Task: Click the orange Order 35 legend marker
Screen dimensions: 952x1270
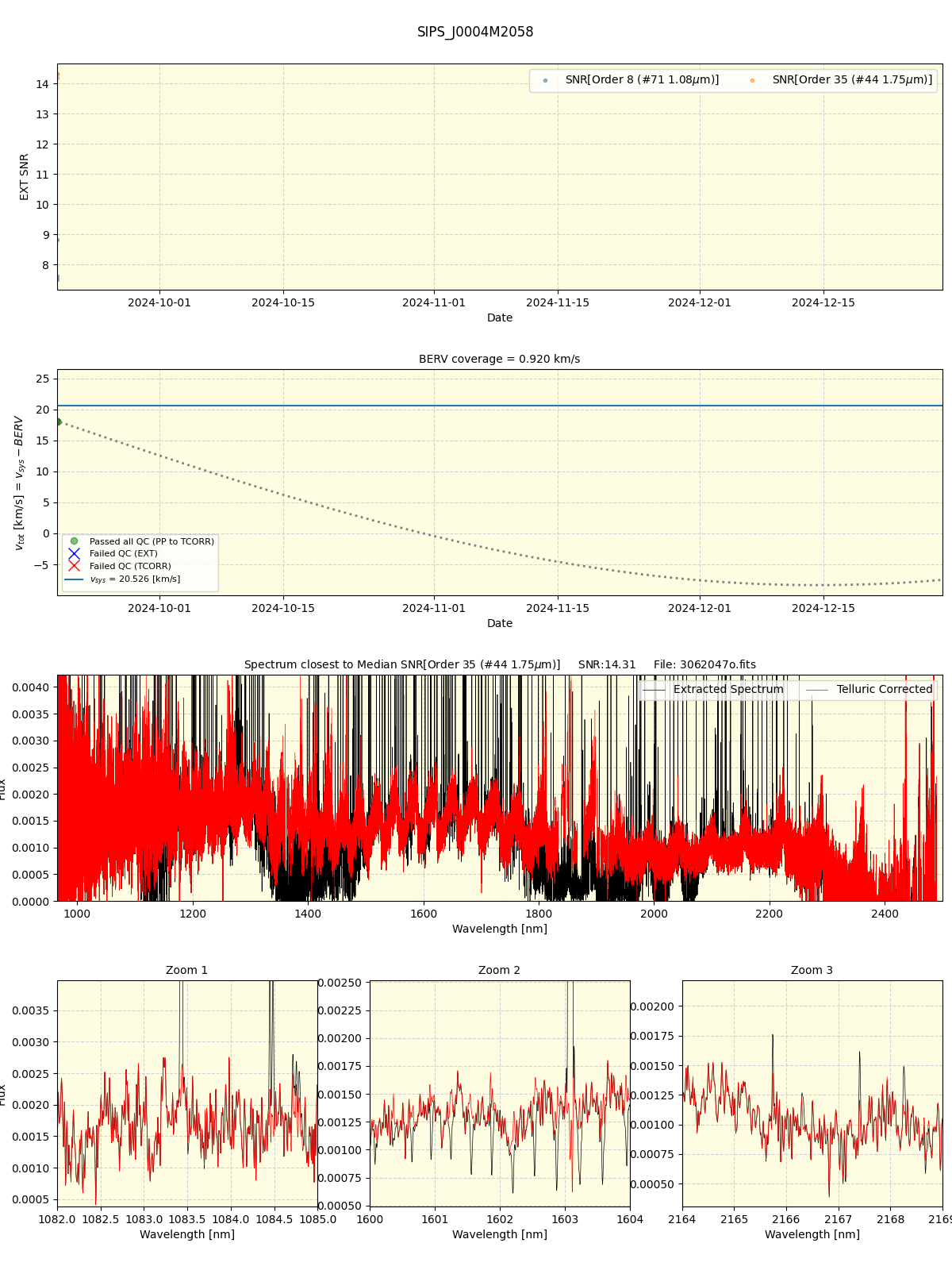Action: point(752,81)
